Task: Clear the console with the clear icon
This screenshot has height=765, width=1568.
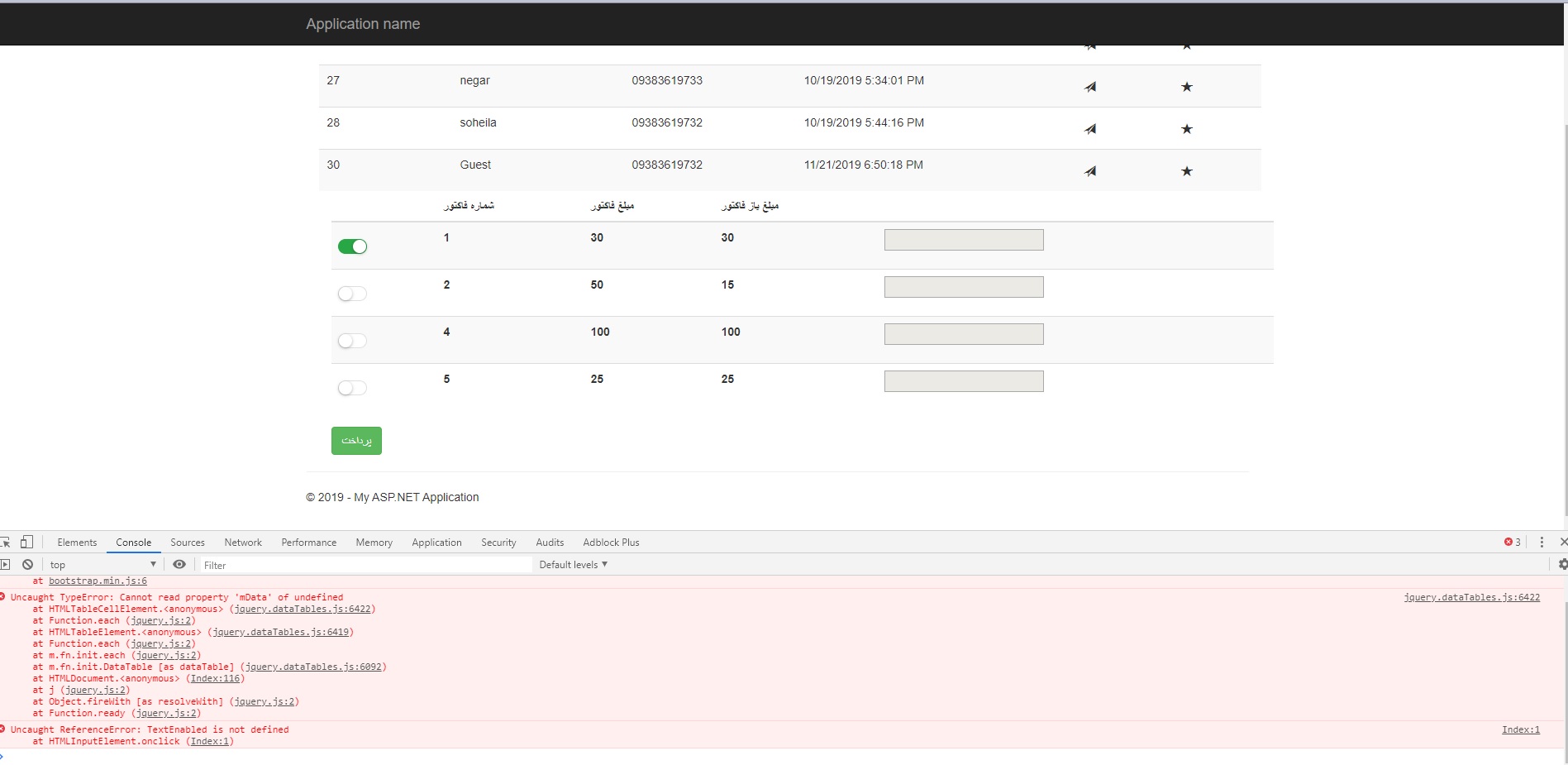Action: tap(27, 565)
